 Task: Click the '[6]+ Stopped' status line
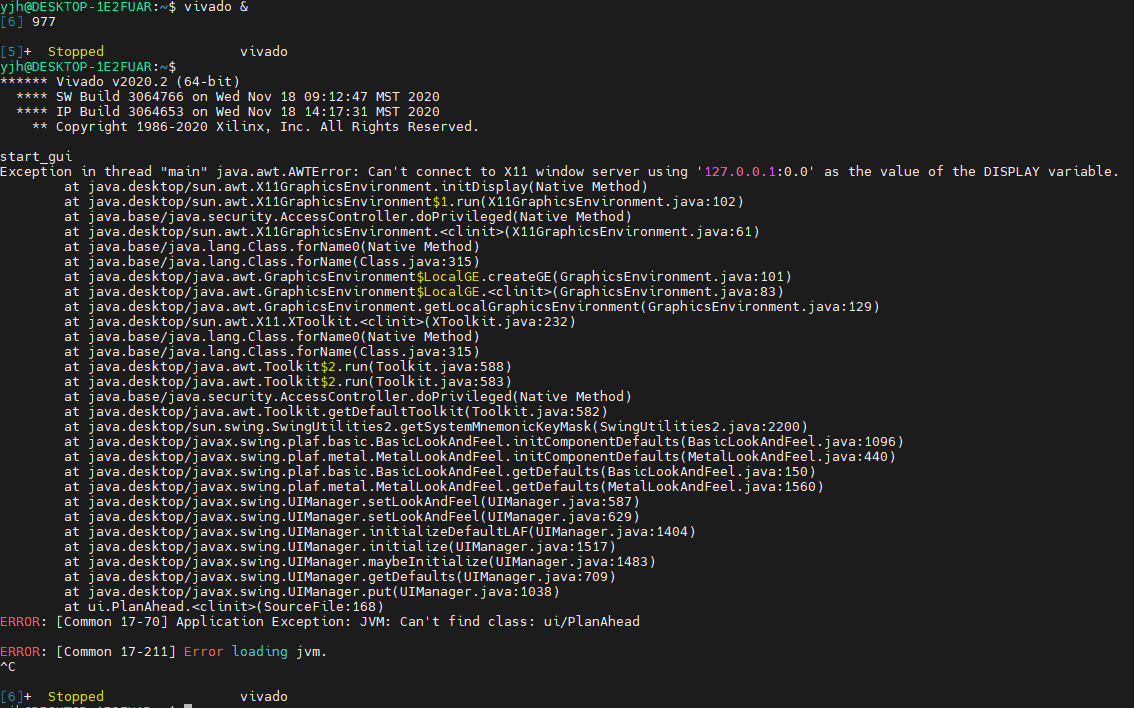tap(144, 696)
